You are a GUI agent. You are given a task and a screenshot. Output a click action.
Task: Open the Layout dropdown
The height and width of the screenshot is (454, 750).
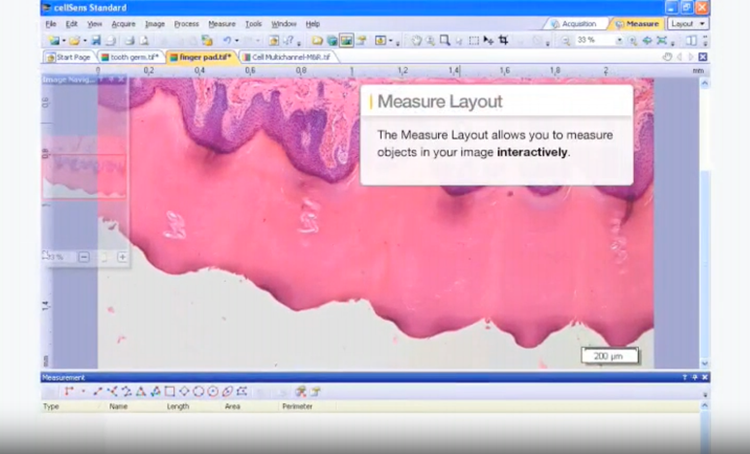[x=688, y=23]
